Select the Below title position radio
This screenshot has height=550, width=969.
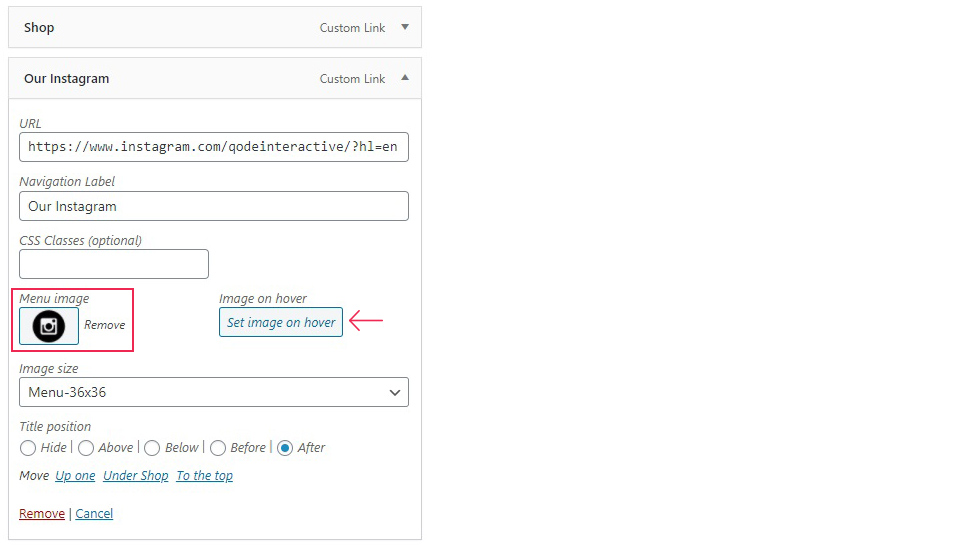152,448
